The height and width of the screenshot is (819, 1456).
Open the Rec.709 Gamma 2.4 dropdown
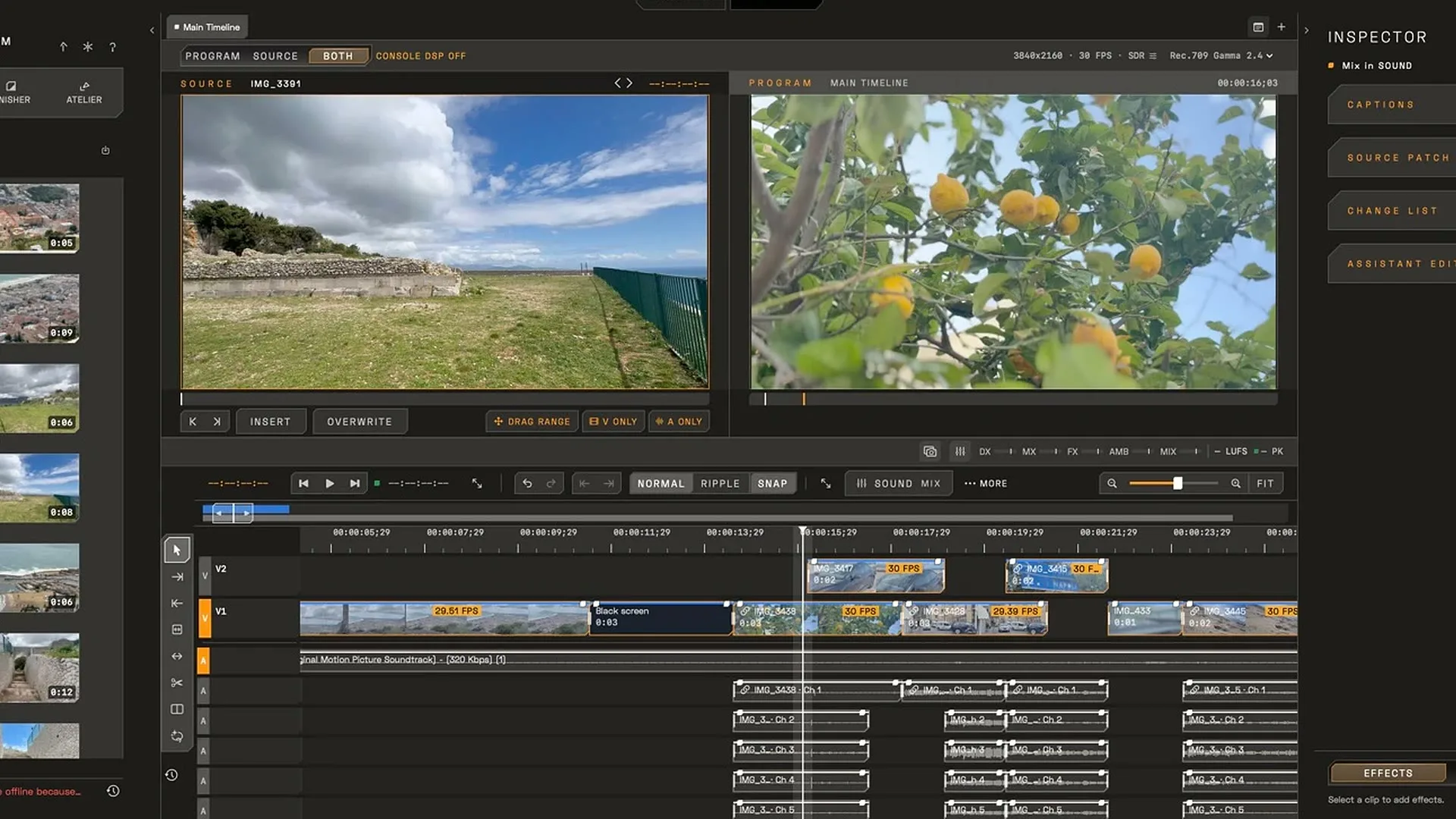pos(1221,55)
